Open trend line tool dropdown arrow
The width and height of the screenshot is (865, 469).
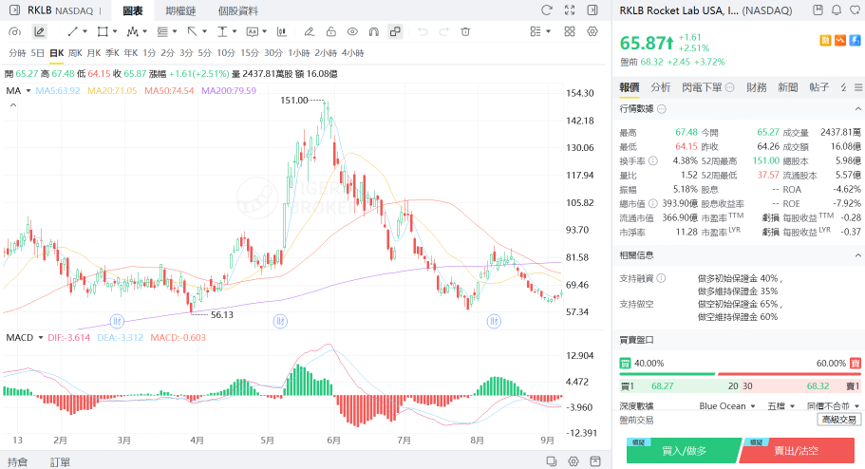click(x=85, y=31)
